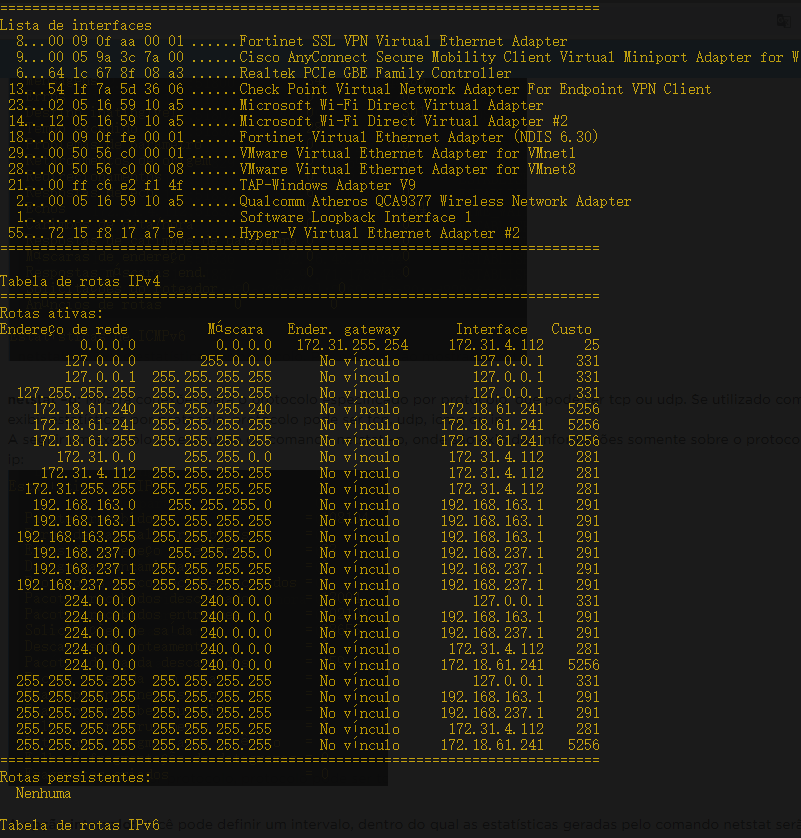Click the 'Nenhuma' text under persistent routes
Screen dimensions: 801x838
(44, 793)
